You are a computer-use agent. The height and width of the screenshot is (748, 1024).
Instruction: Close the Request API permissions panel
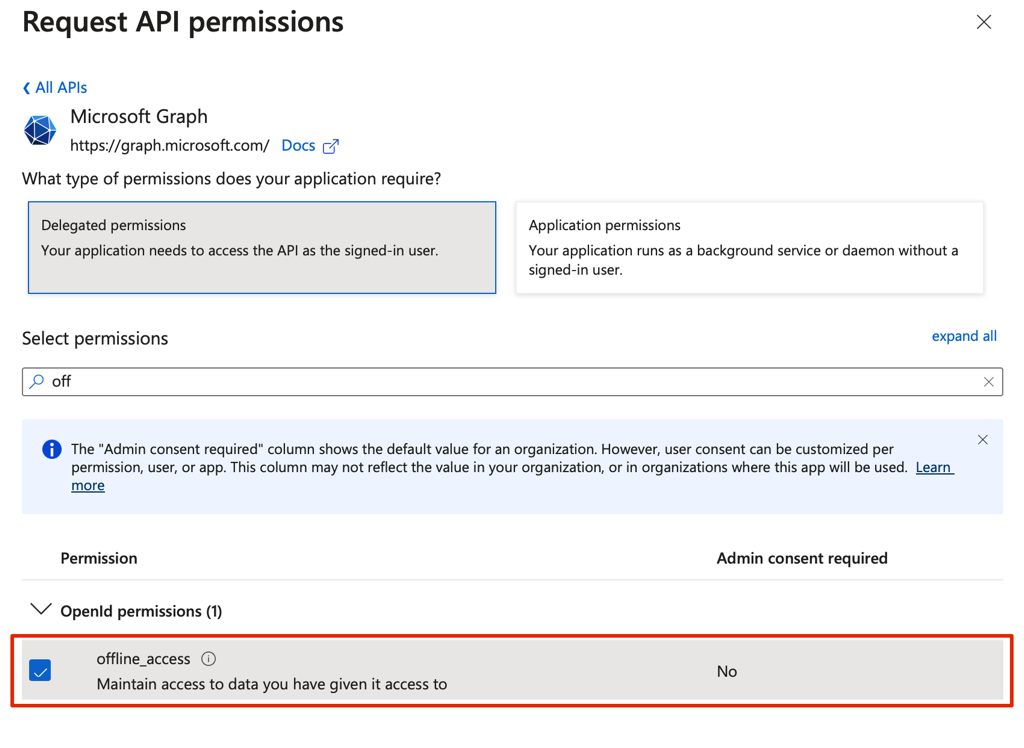pos(984,22)
